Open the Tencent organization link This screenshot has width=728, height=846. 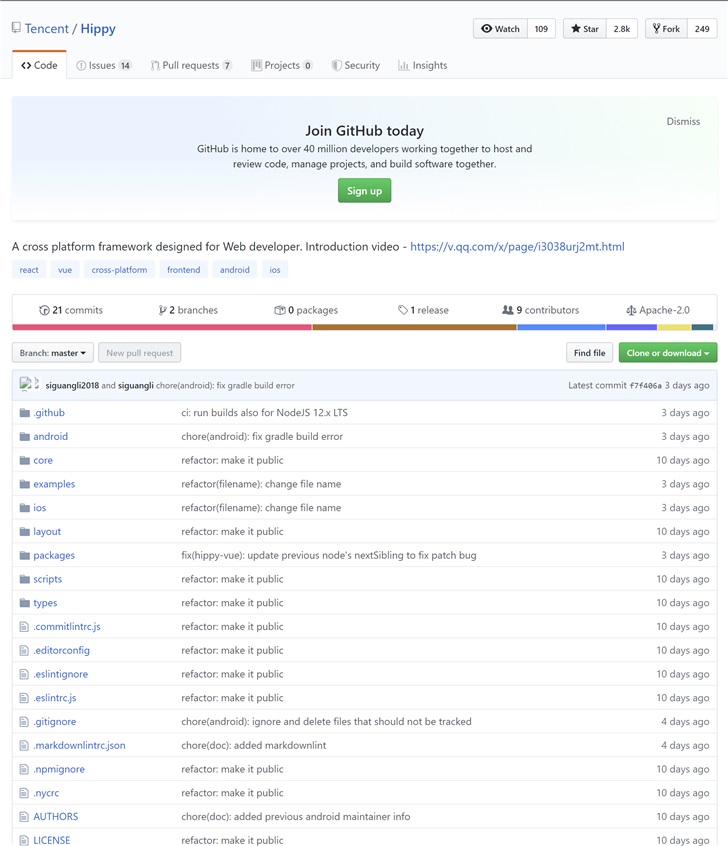pos(47,29)
